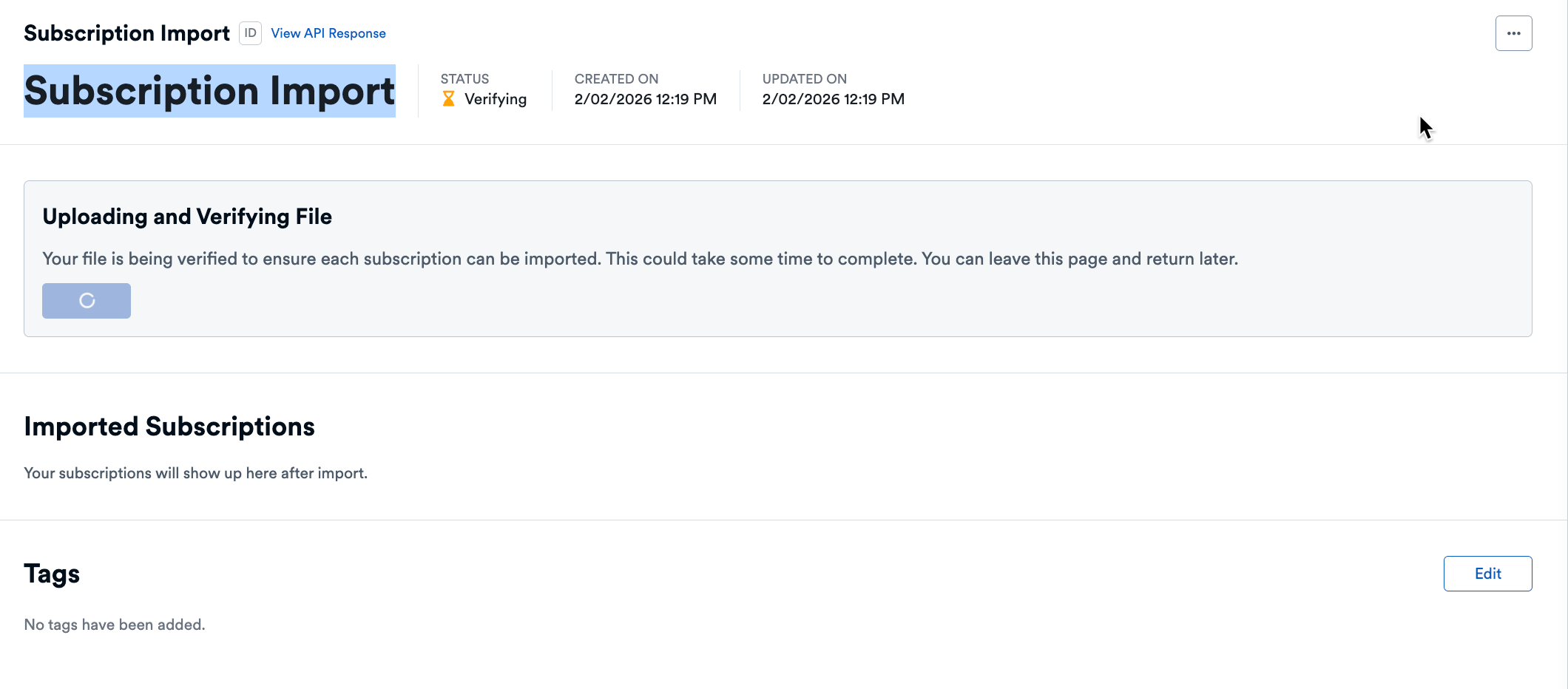
Task: Click the highlighted Subscription Import title field
Action: pyautogui.click(x=209, y=90)
